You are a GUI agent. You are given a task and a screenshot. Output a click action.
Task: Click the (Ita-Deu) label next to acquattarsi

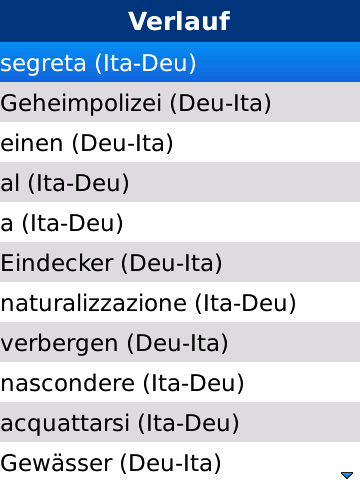coord(188,423)
